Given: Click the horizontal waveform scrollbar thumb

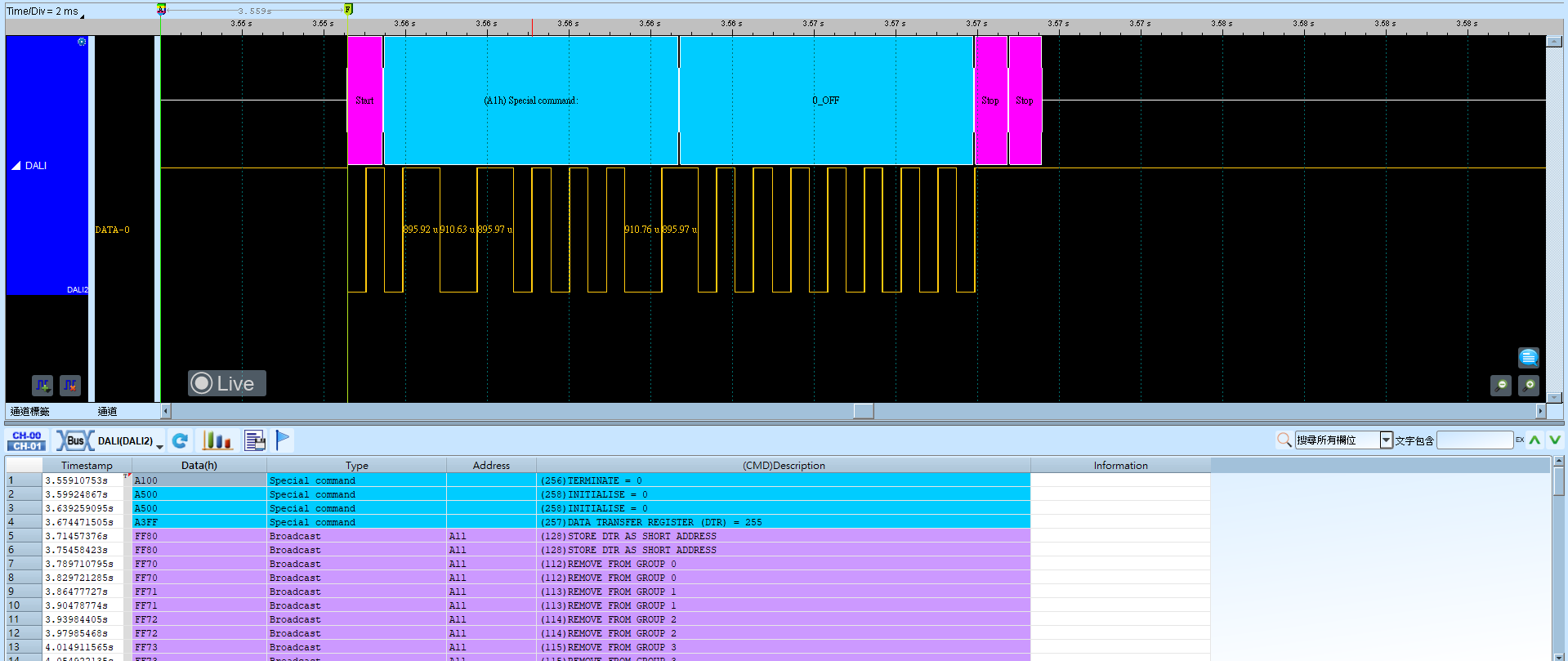Looking at the screenshot, I should pyautogui.click(x=864, y=411).
